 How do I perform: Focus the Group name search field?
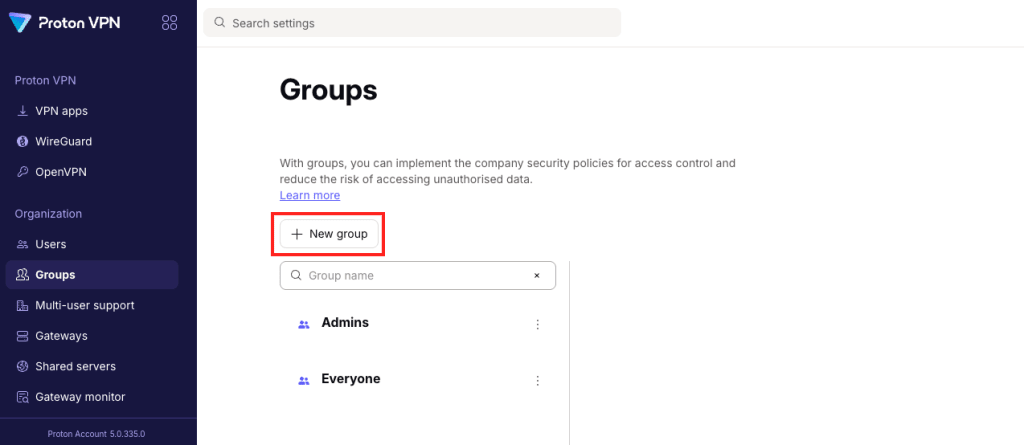point(418,276)
